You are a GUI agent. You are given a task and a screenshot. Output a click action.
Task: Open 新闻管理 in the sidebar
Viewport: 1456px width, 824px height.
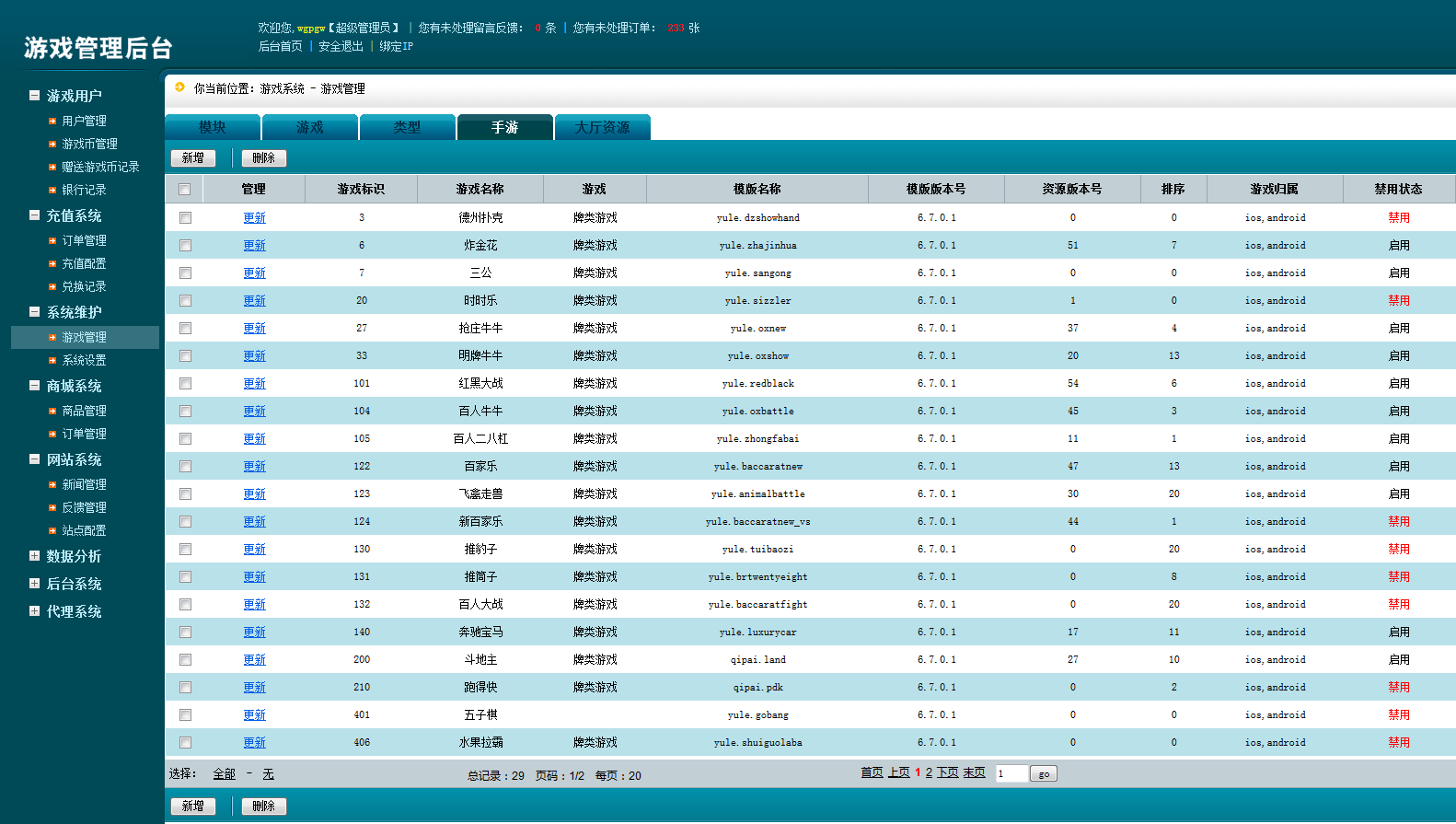coord(84,484)
